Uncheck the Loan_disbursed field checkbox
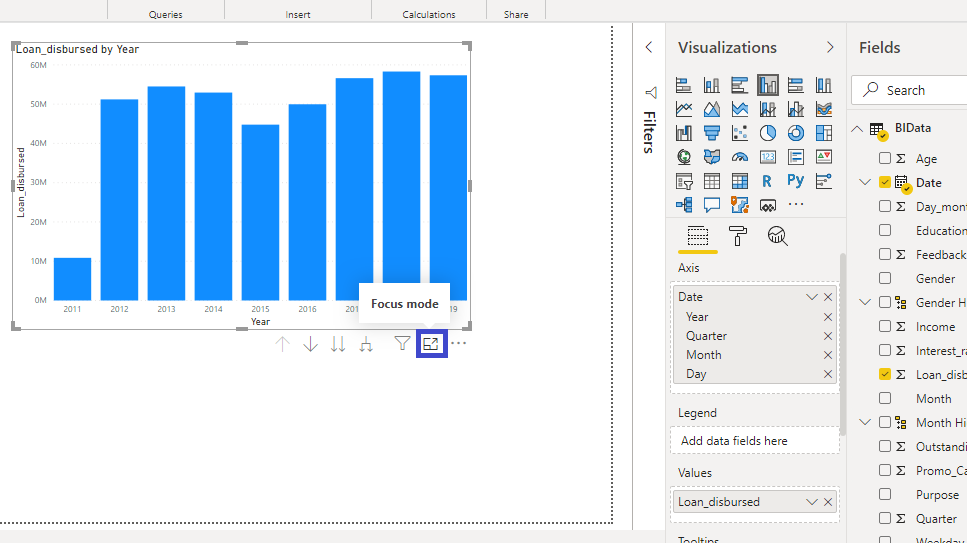The image size is (967, 543). point(885,374)
